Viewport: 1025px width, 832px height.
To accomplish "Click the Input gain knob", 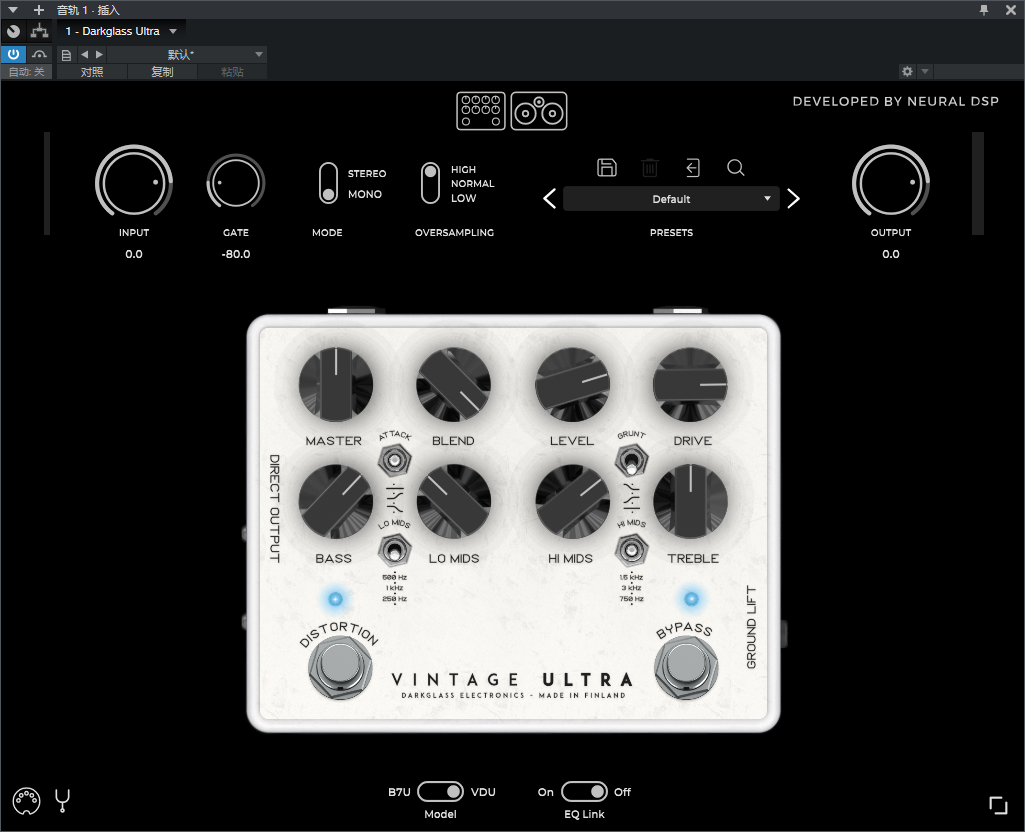I will [134, 182].
